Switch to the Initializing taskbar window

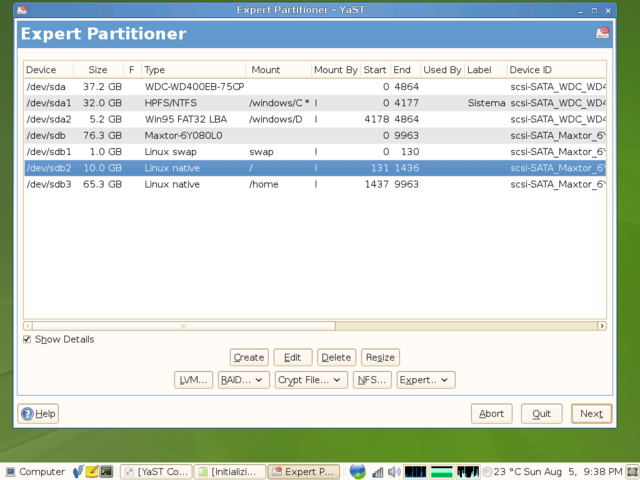[x=230, y=472]
